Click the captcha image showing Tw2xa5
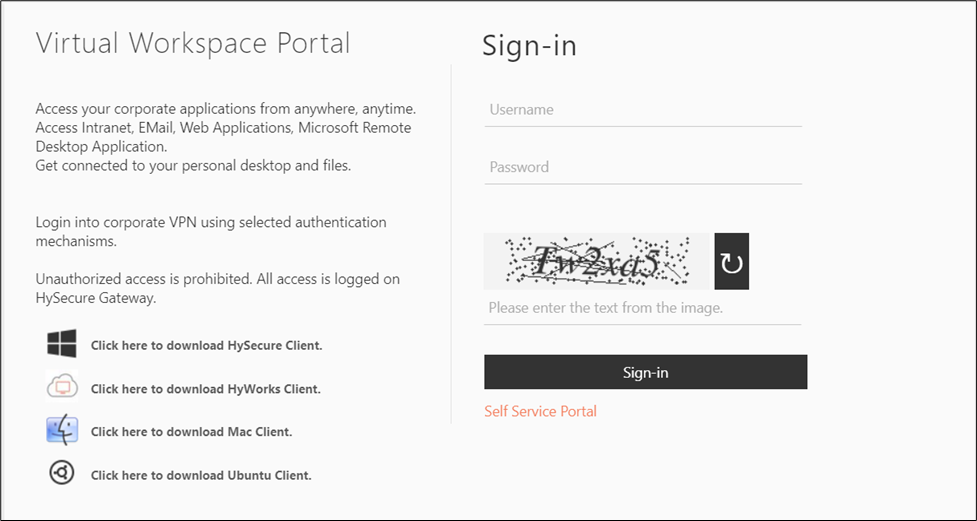977x521 pixels. (596, 262)
